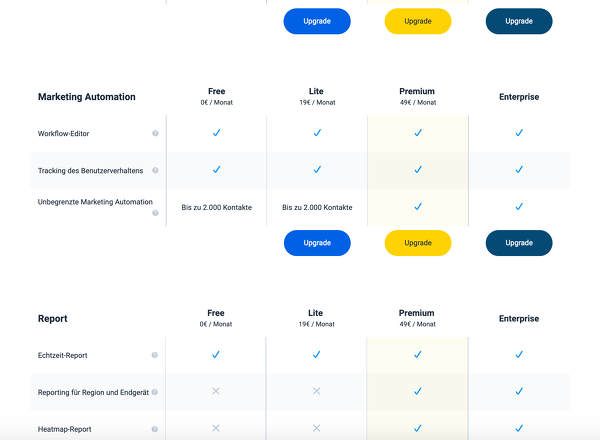Click Lite plan X mark for Heatmap-Report

click(316, 428)
